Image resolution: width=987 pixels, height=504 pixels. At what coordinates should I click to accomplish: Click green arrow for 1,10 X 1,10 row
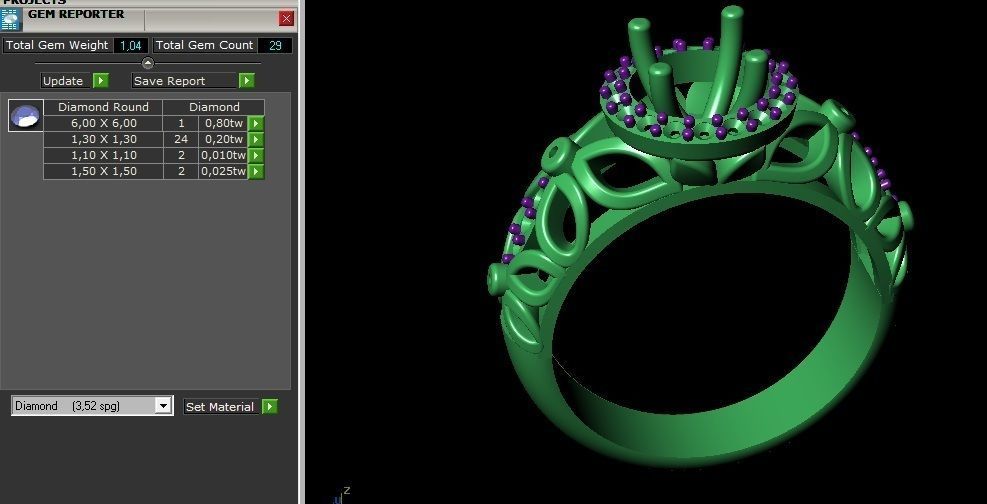256,155
